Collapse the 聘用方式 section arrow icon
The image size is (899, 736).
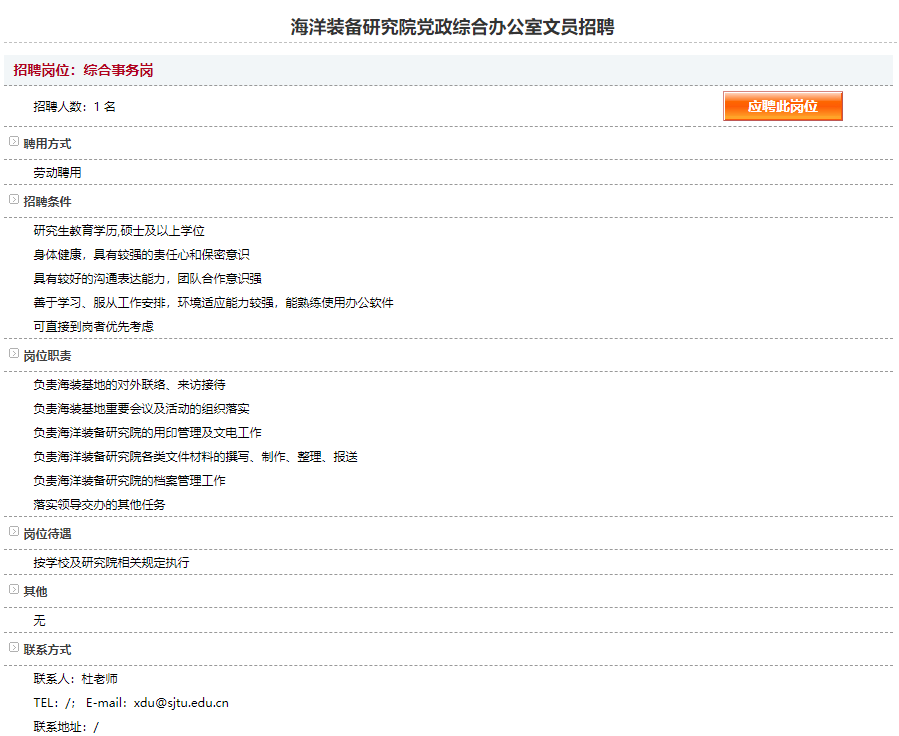[x=14, y=141]
